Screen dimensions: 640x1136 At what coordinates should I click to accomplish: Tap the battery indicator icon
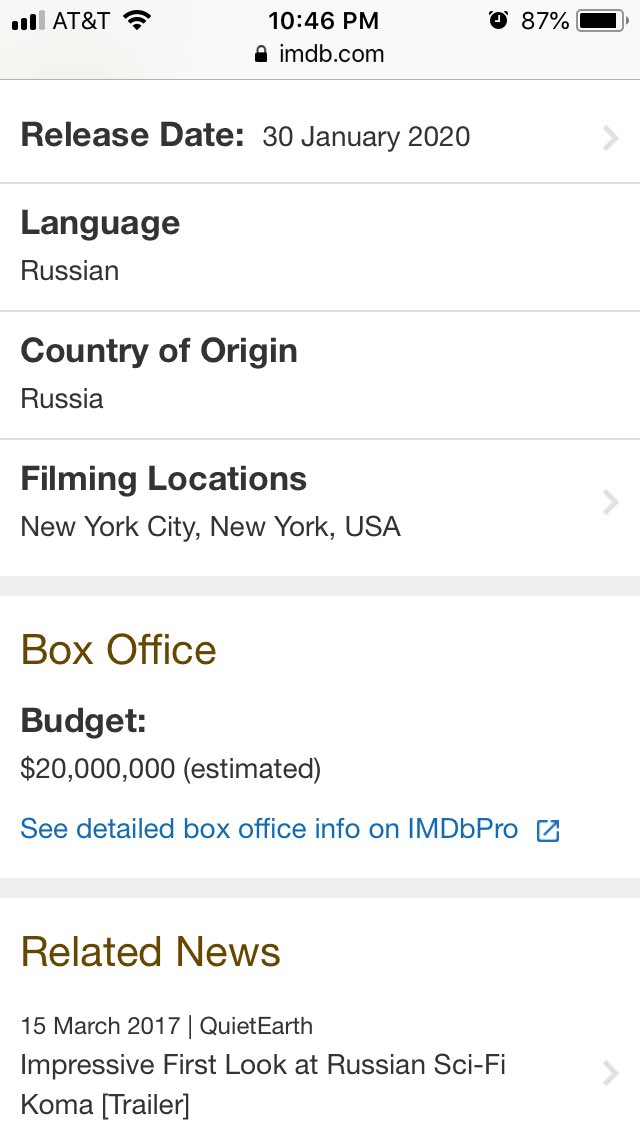coord(602,21)
